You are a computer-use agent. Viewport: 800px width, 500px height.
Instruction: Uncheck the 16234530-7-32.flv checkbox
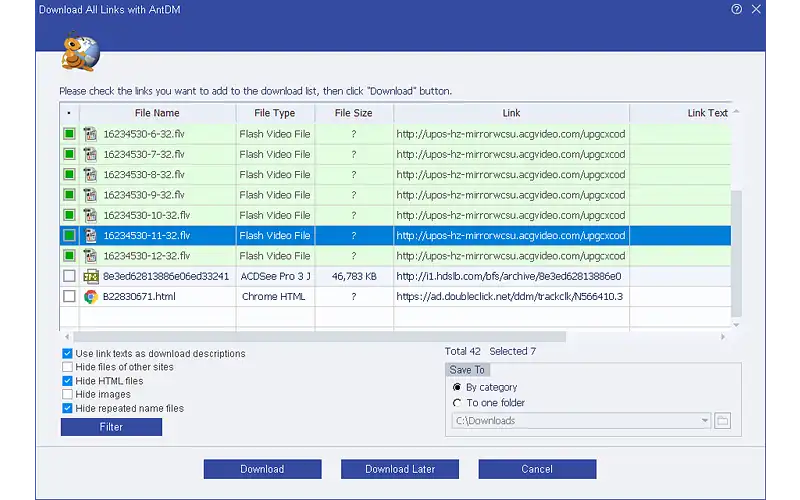(x=69, y=154)
